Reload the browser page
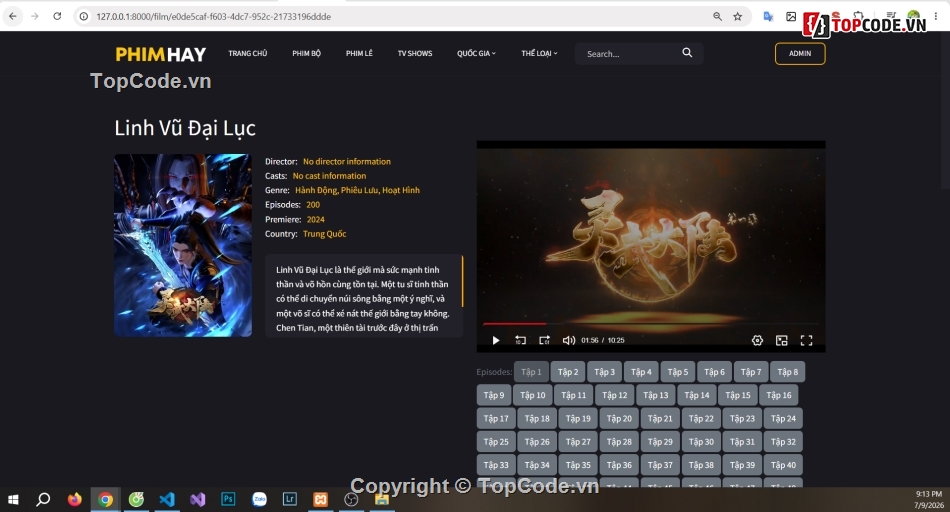Screen dimensions: 950x512 [57, 16]
